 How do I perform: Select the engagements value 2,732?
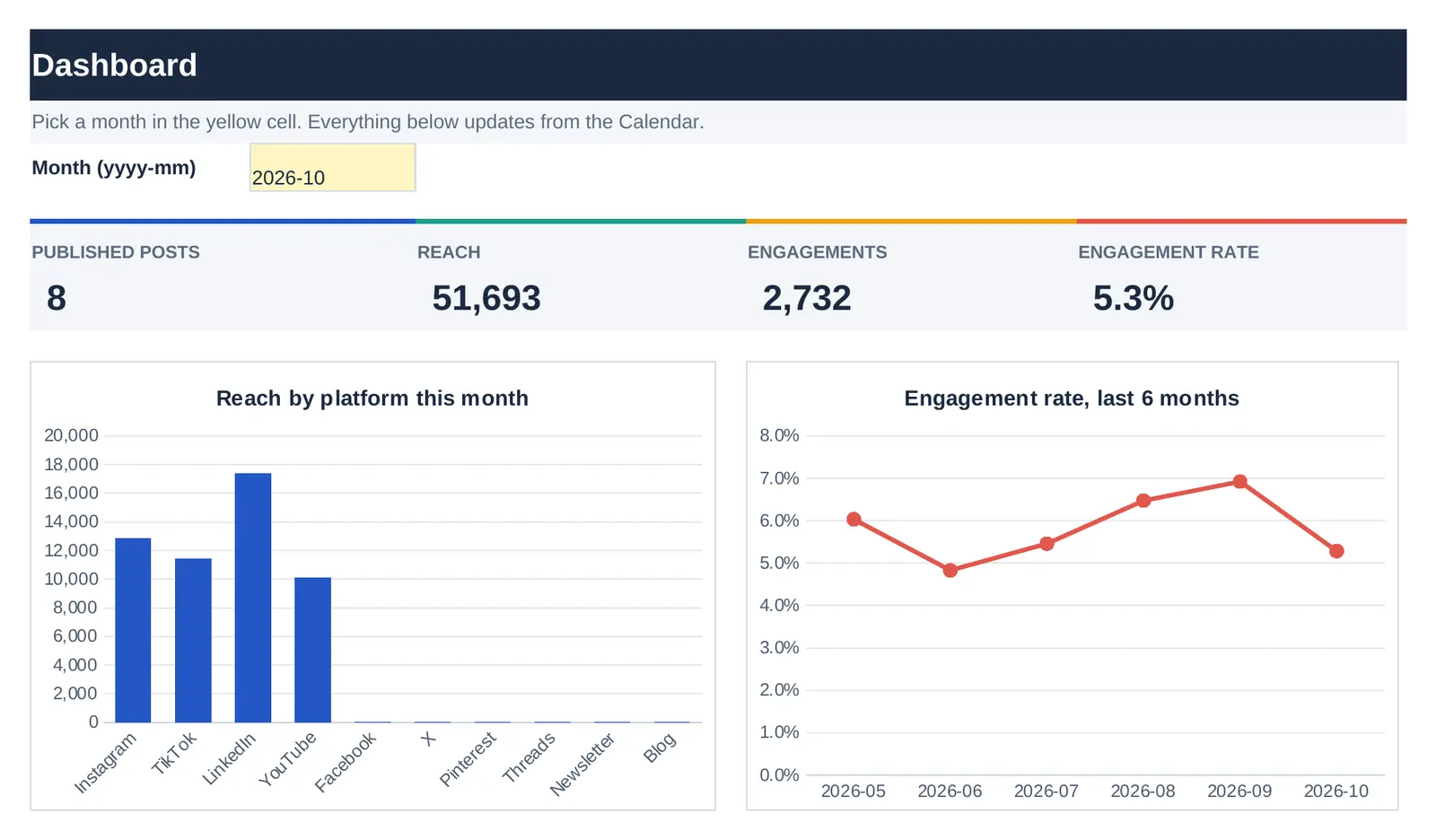[x=807, y=298]
